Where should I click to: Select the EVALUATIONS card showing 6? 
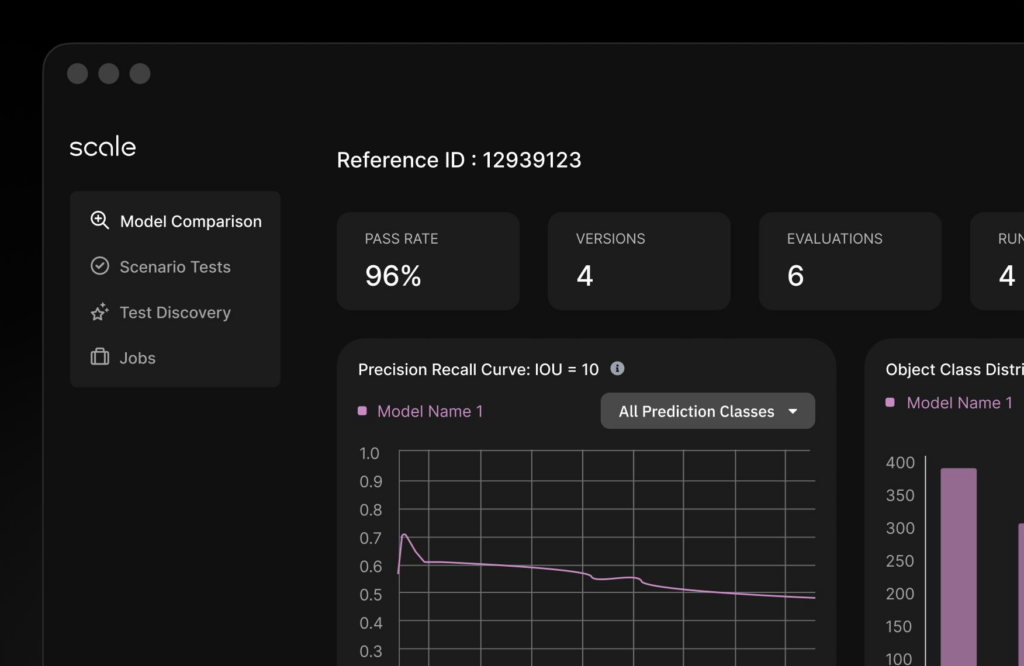pyautogui.click(x=850, y=261)
